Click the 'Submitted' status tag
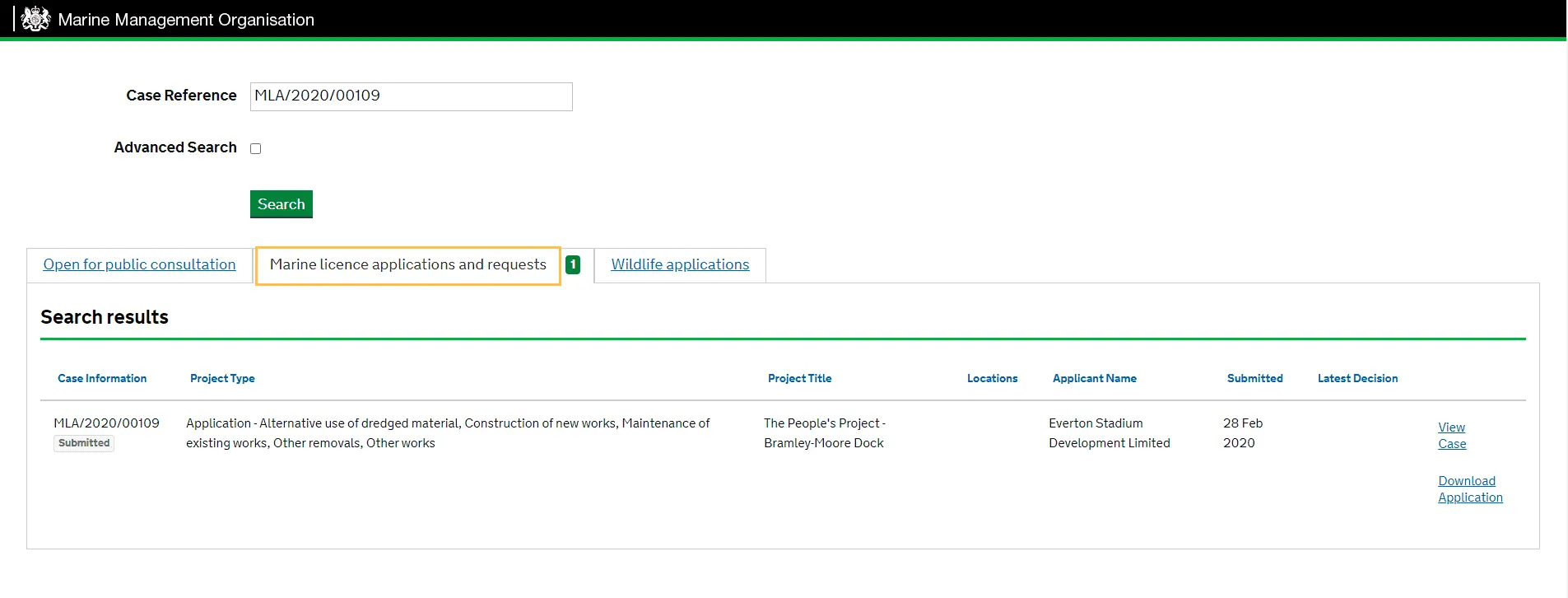Viewport: 1568px width, 598px height. pyautogui.click(x=84, y=443)
